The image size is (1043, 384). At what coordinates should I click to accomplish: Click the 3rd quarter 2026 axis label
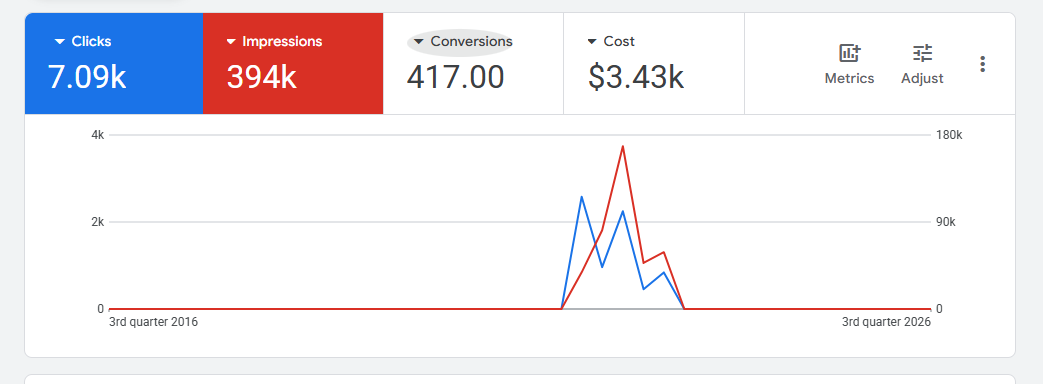(x=886, y=322)
